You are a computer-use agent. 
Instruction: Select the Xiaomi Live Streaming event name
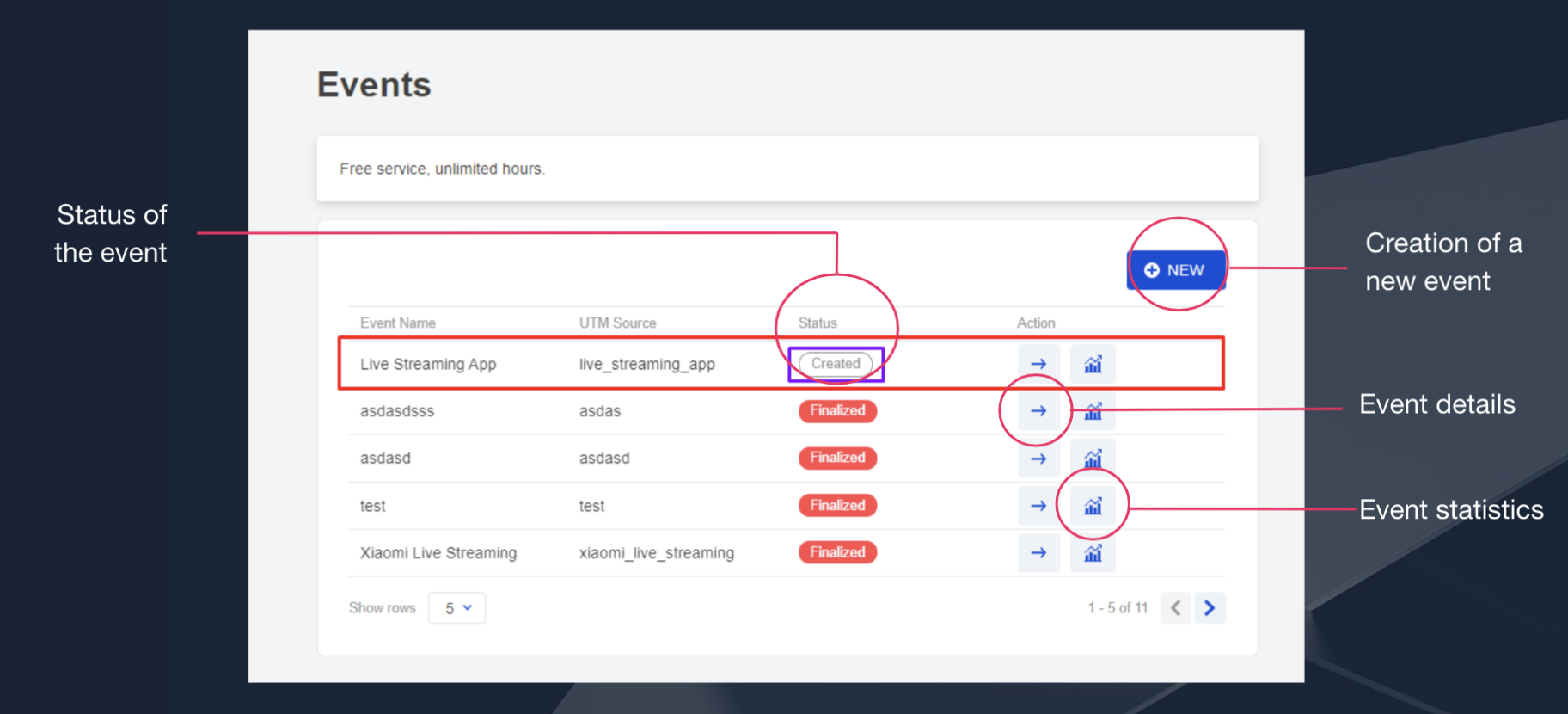[438, 553]
